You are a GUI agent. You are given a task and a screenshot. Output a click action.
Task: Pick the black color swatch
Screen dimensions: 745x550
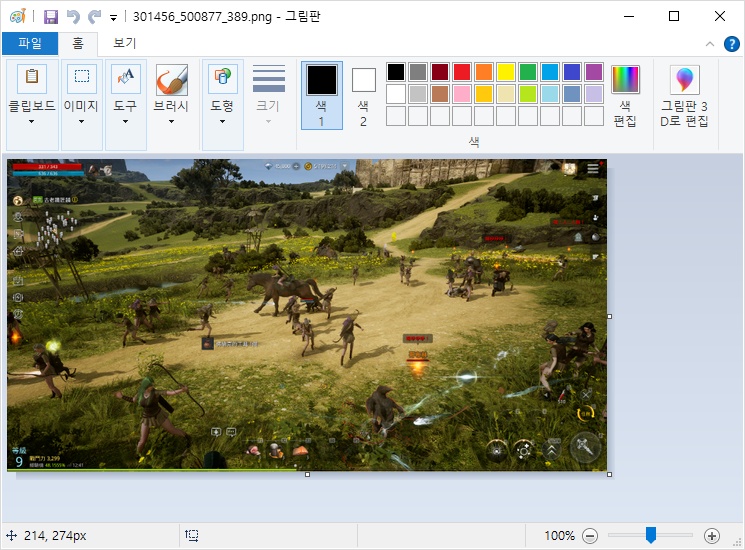click(396, 72)
